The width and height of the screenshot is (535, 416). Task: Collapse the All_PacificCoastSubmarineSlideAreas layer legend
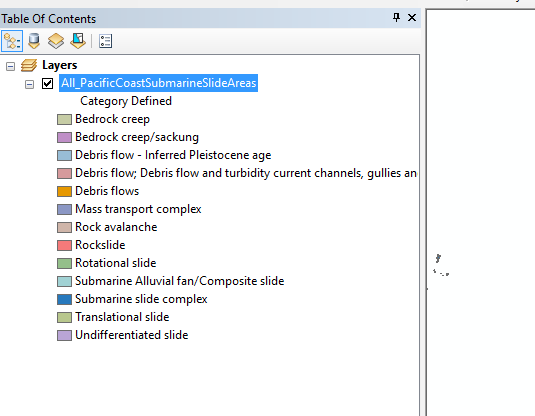click(29, 84)
